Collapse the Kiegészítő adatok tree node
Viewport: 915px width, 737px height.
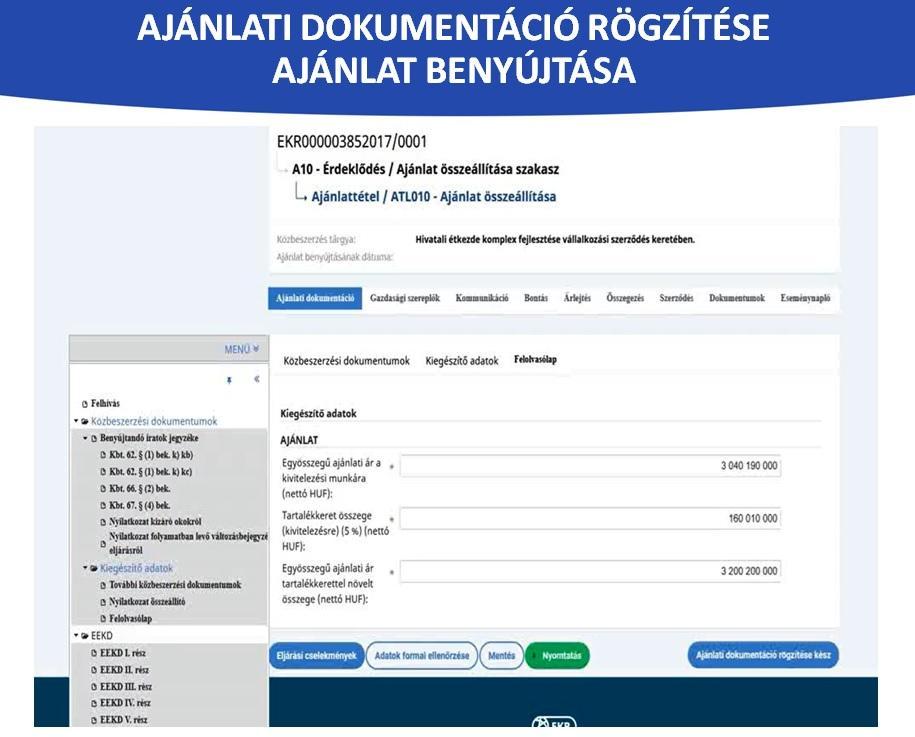pos(85,568)
